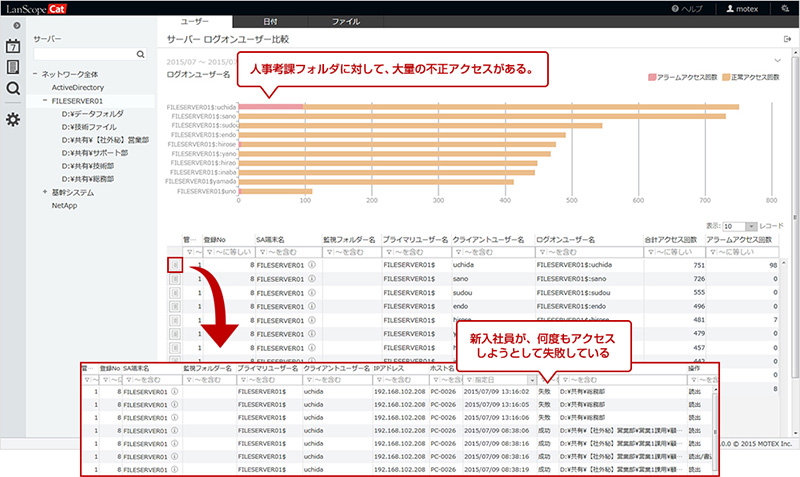Open the detail icon for the endo row
This screenshot has height=477, width=800.
[174, 307]
